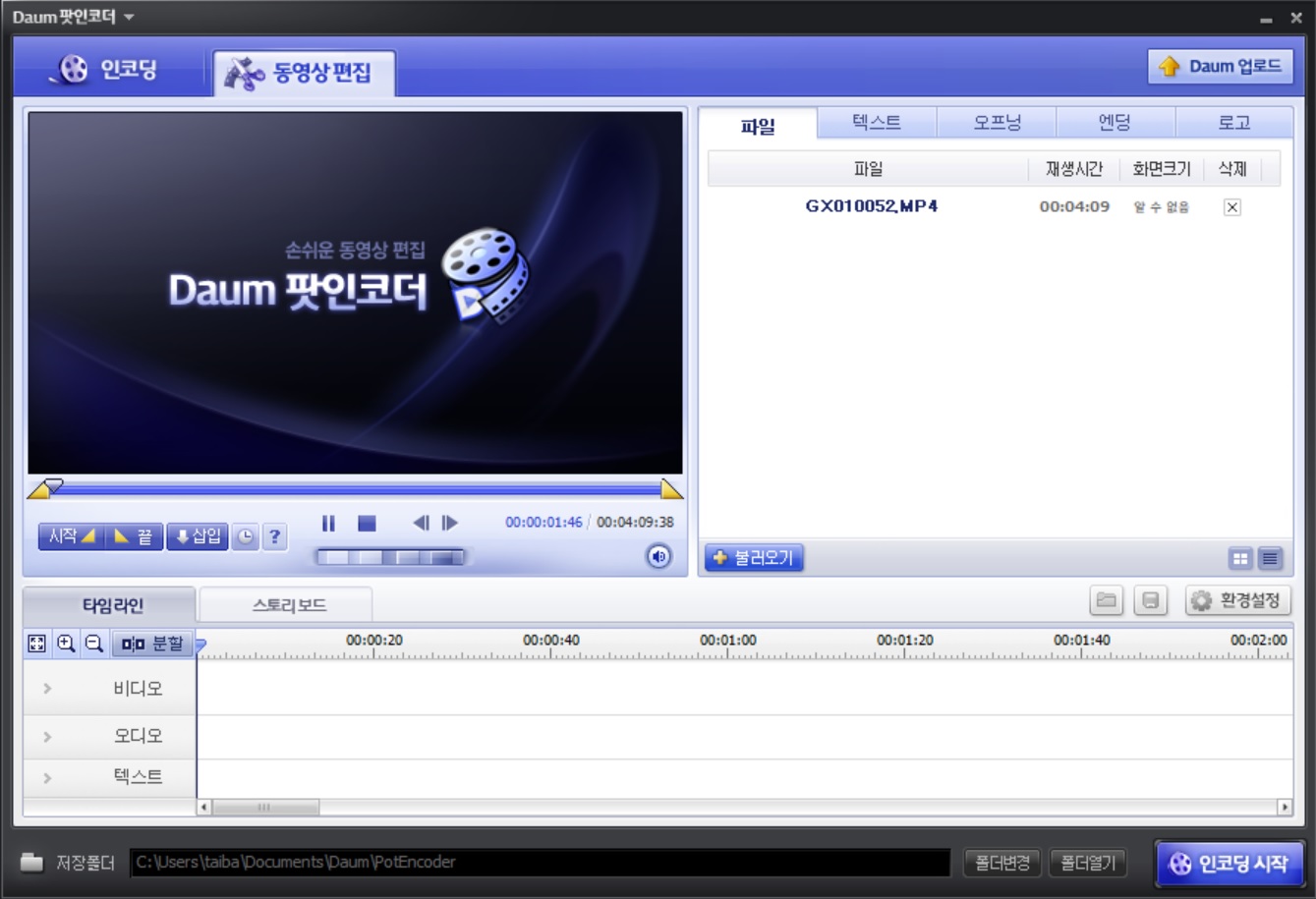
Task: Step to the previous frame
Action: 421,524
